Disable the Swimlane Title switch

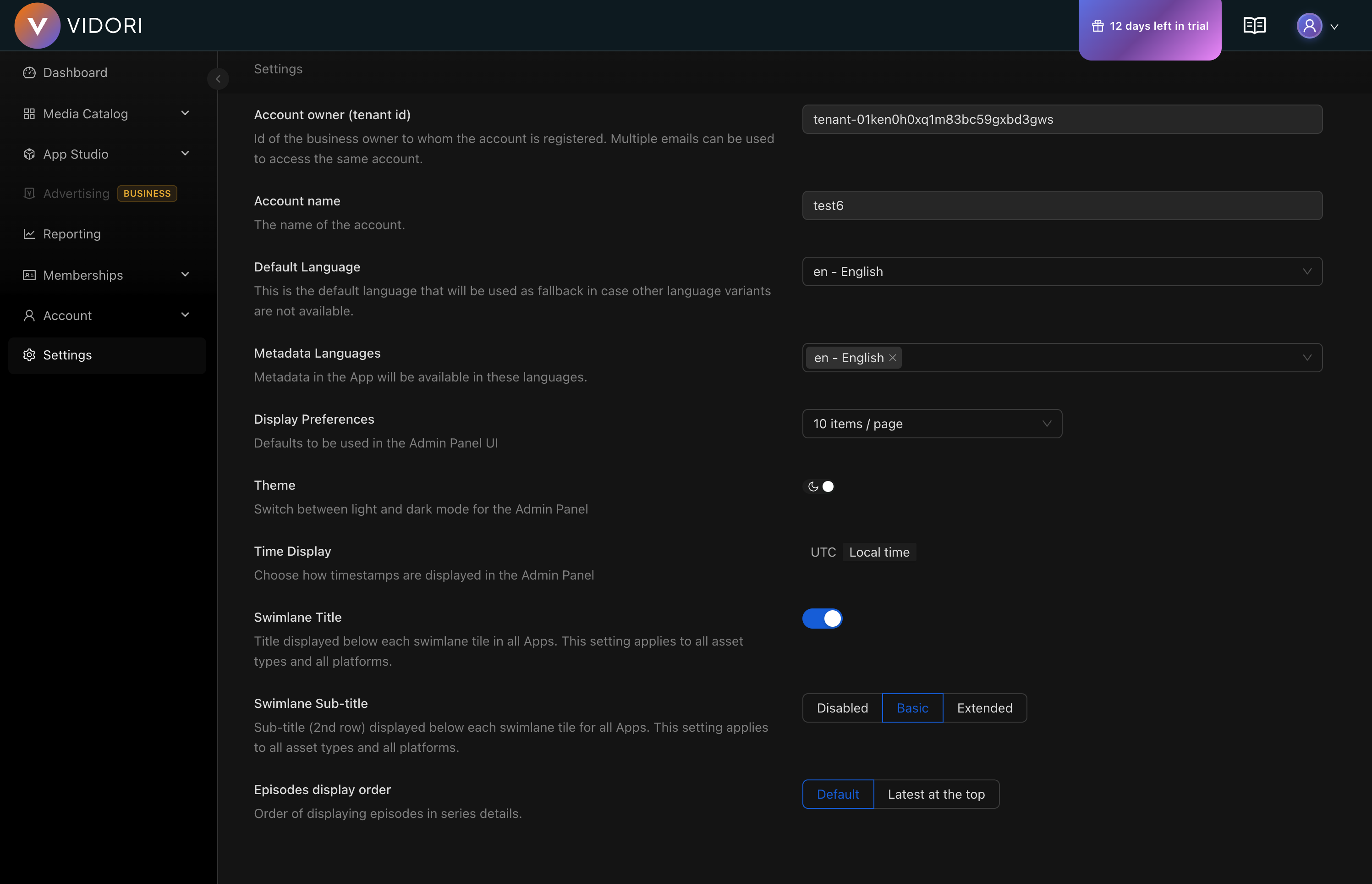pos(822,619)
